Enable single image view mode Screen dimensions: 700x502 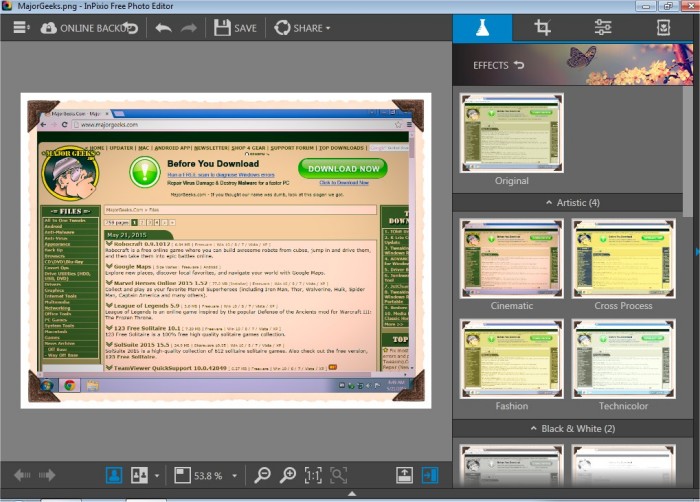pyautogui.click(x=114, y=475)
